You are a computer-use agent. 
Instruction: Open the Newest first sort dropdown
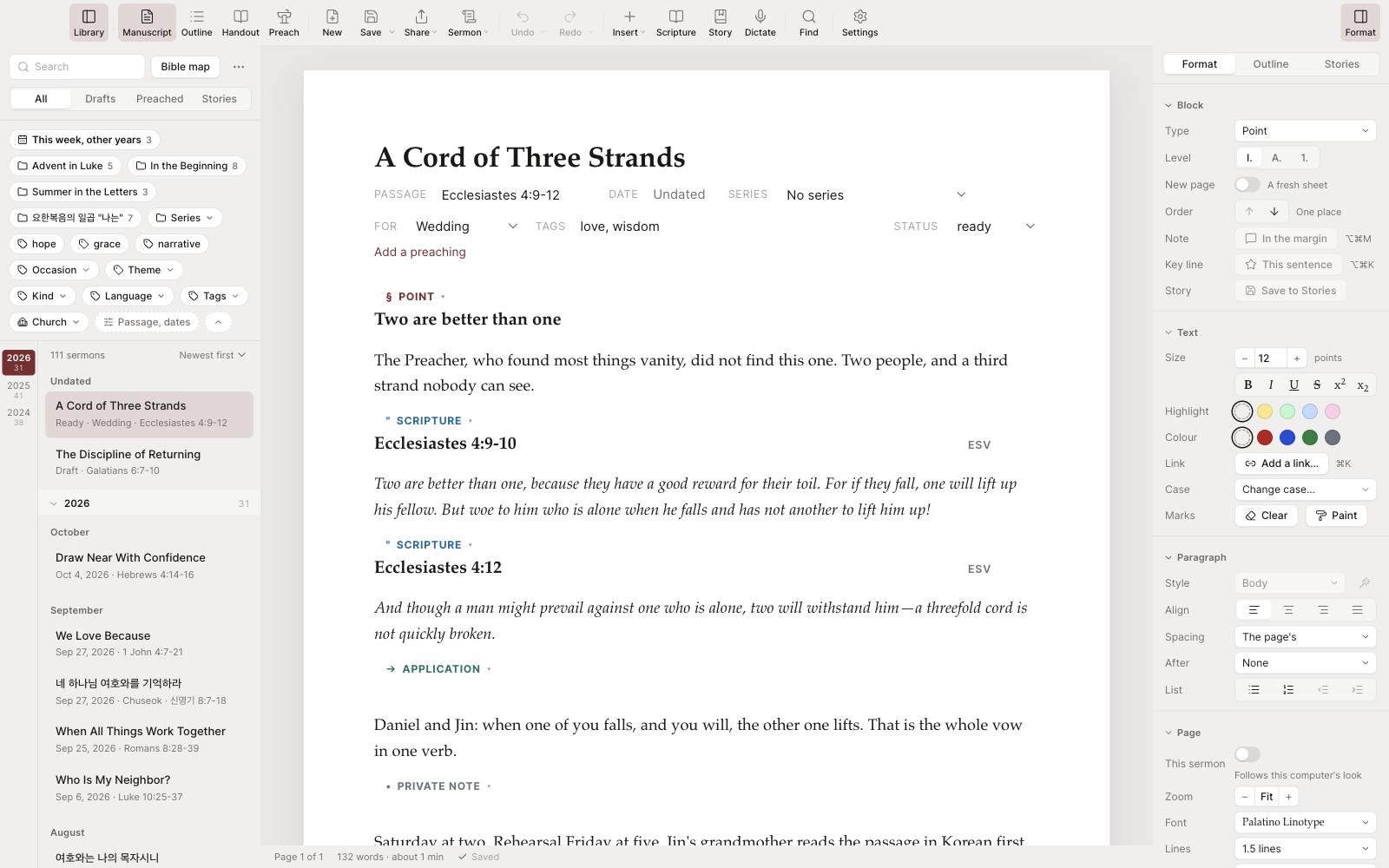212,355
